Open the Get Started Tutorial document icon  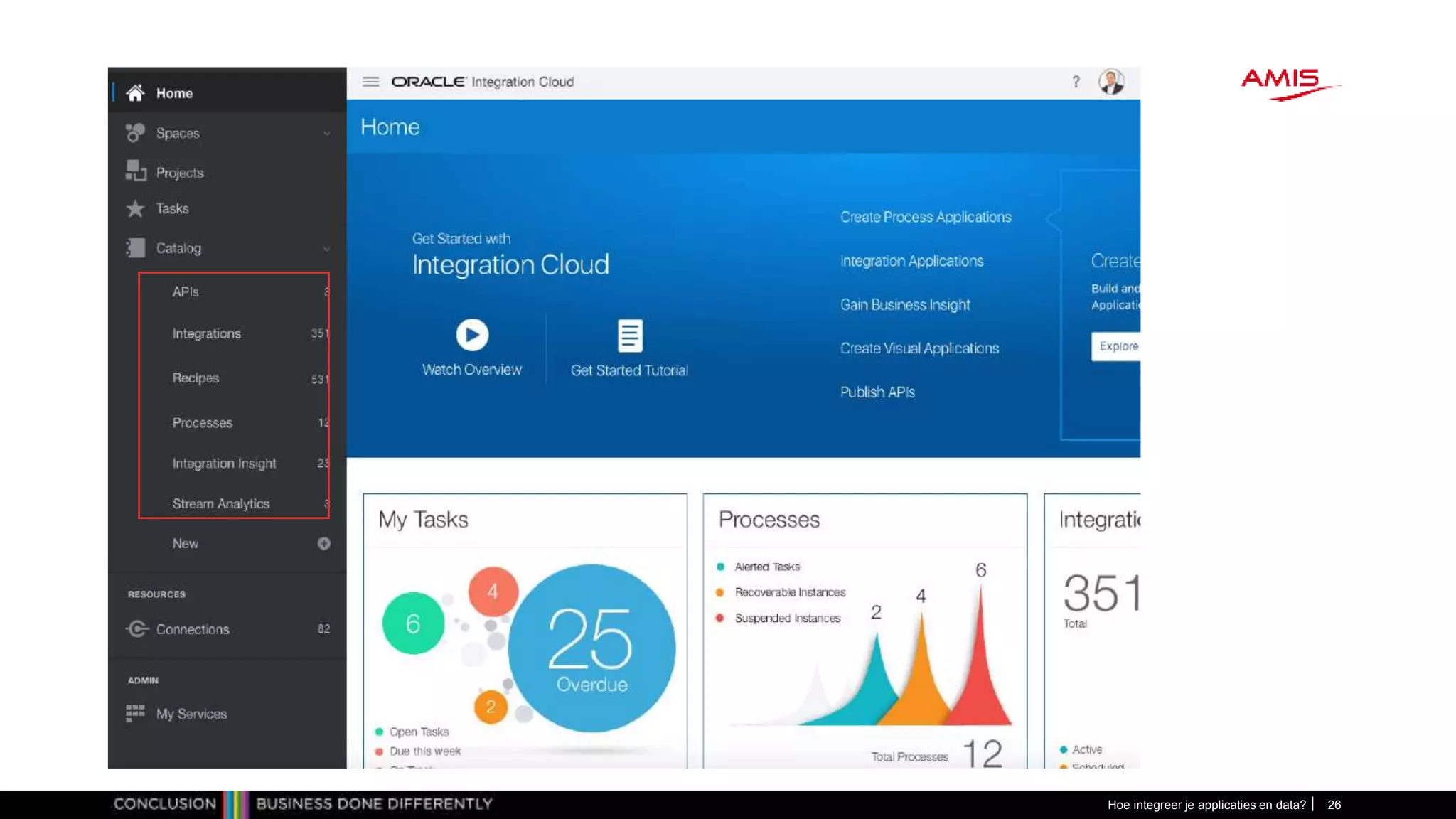click(x=630, y=336)
